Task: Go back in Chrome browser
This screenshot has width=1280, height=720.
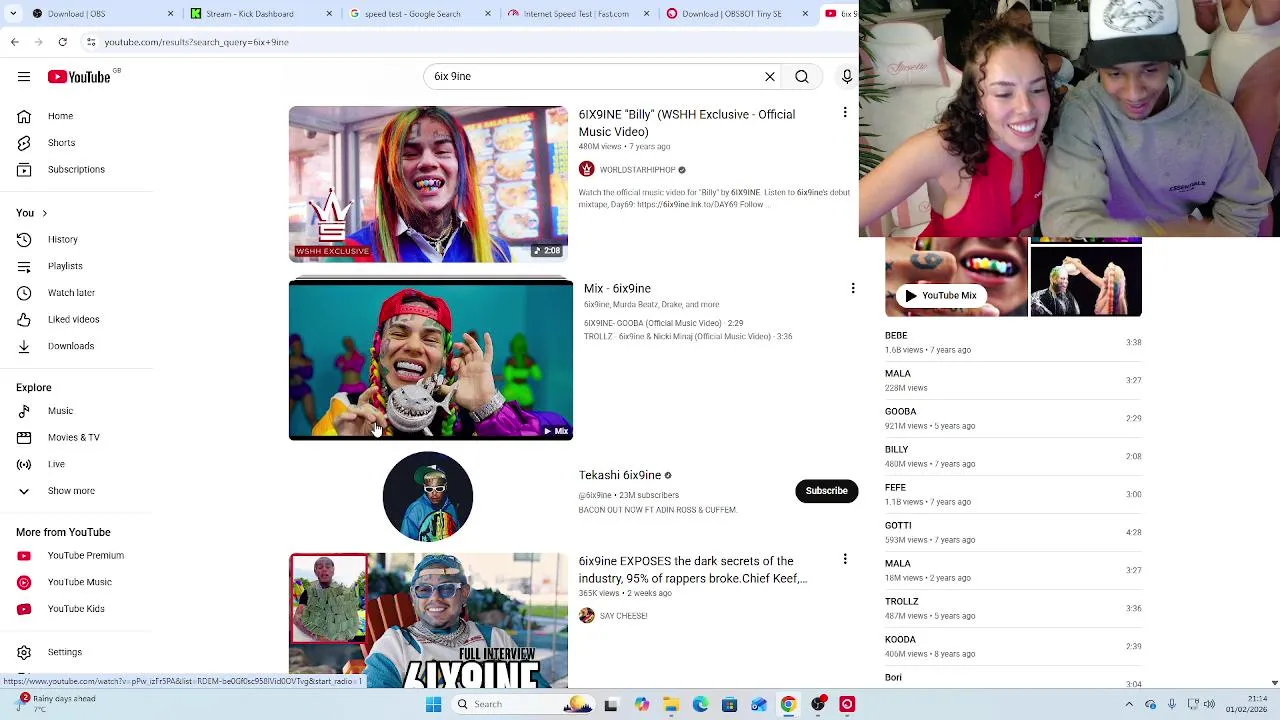Action: [x=14, y=42]
